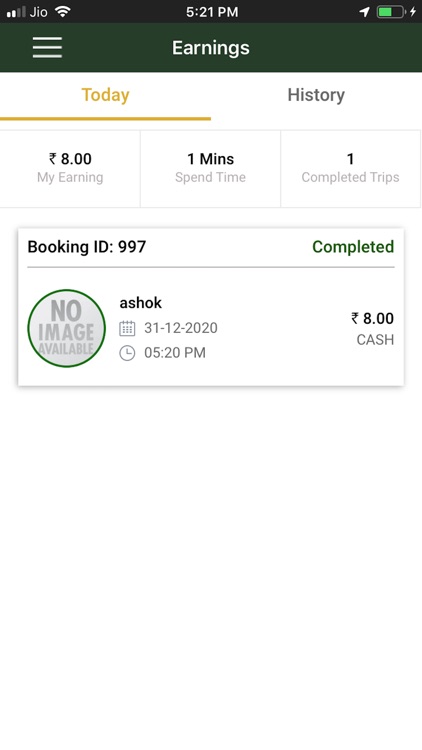Open the Completed Trips count tile
Screen dimensions: 422x750
coord(350,168)
